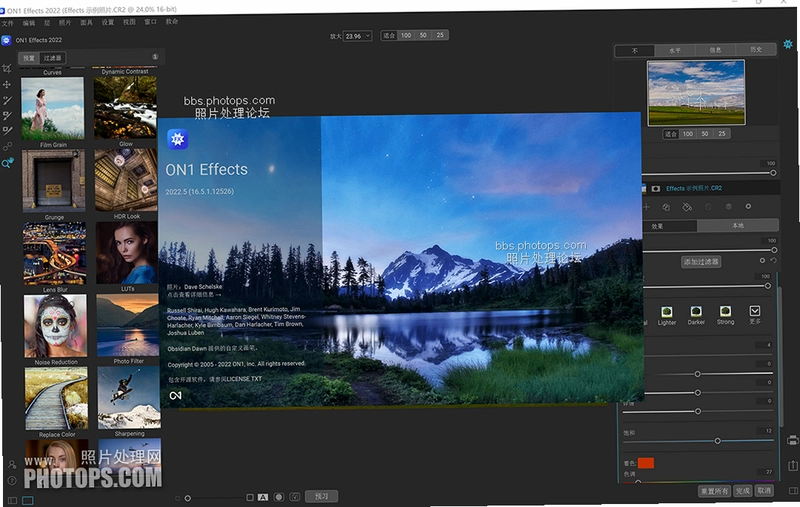Click the 取消 cancel button
Image resolution: width=800 pixels, height=507 pixels.
click(x=764, y=490)
